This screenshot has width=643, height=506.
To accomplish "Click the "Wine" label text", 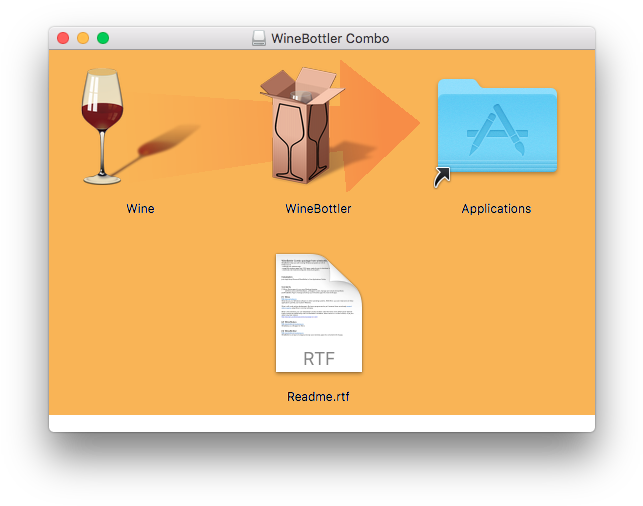I will (x=140, y=209).
